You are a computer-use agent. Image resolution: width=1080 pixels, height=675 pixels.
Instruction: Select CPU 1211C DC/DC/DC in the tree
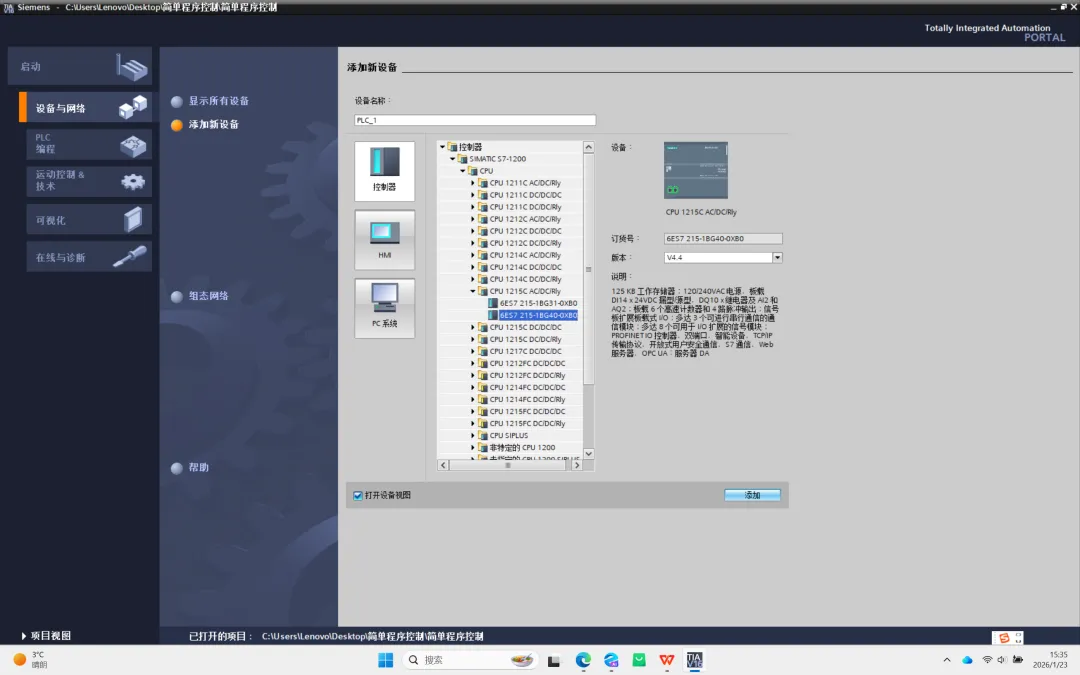coord(526,195)
